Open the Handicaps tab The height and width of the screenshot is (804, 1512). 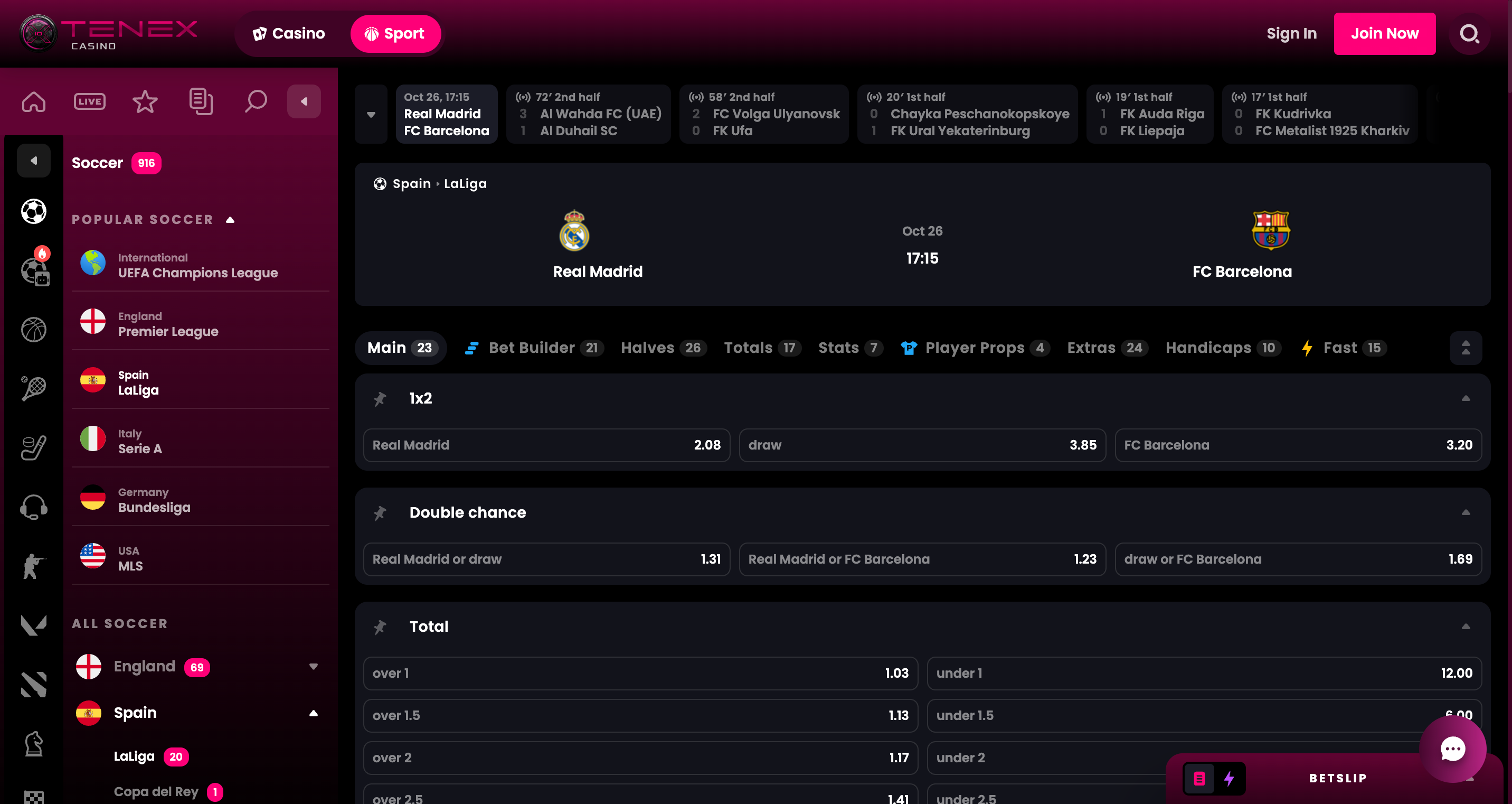click(1223, 348)
